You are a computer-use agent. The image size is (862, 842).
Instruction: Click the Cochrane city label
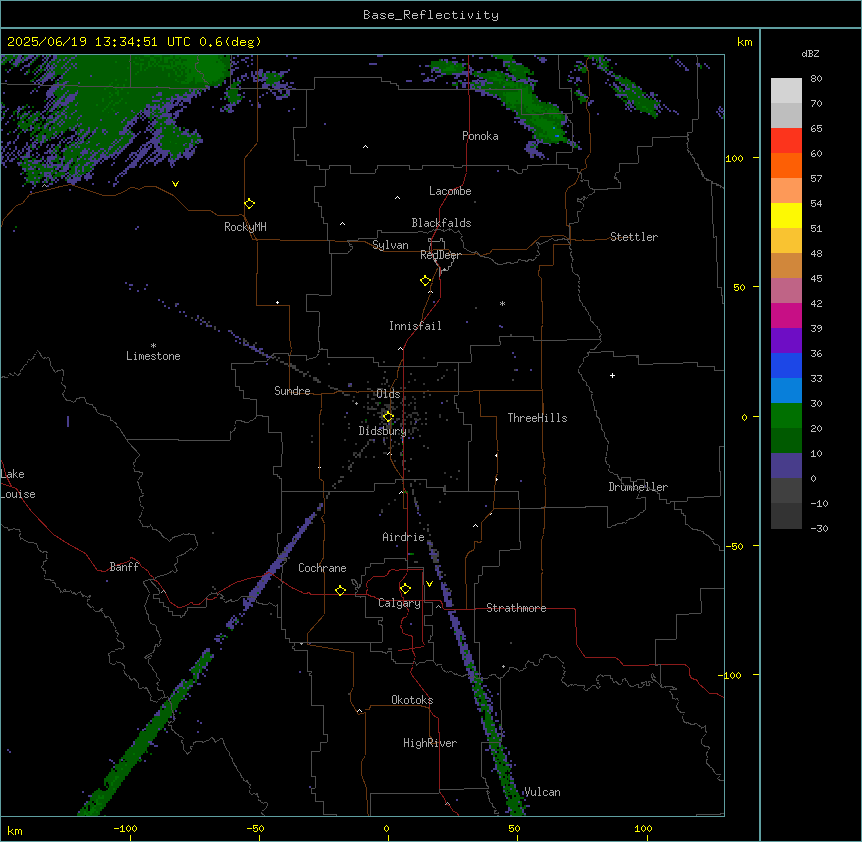click(x=322, y=568)
